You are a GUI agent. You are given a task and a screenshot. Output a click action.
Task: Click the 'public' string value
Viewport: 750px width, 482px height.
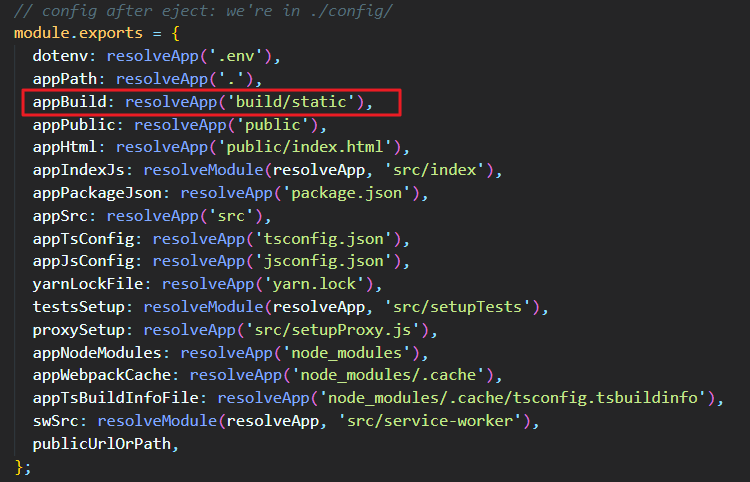click(x=273, y=125)
